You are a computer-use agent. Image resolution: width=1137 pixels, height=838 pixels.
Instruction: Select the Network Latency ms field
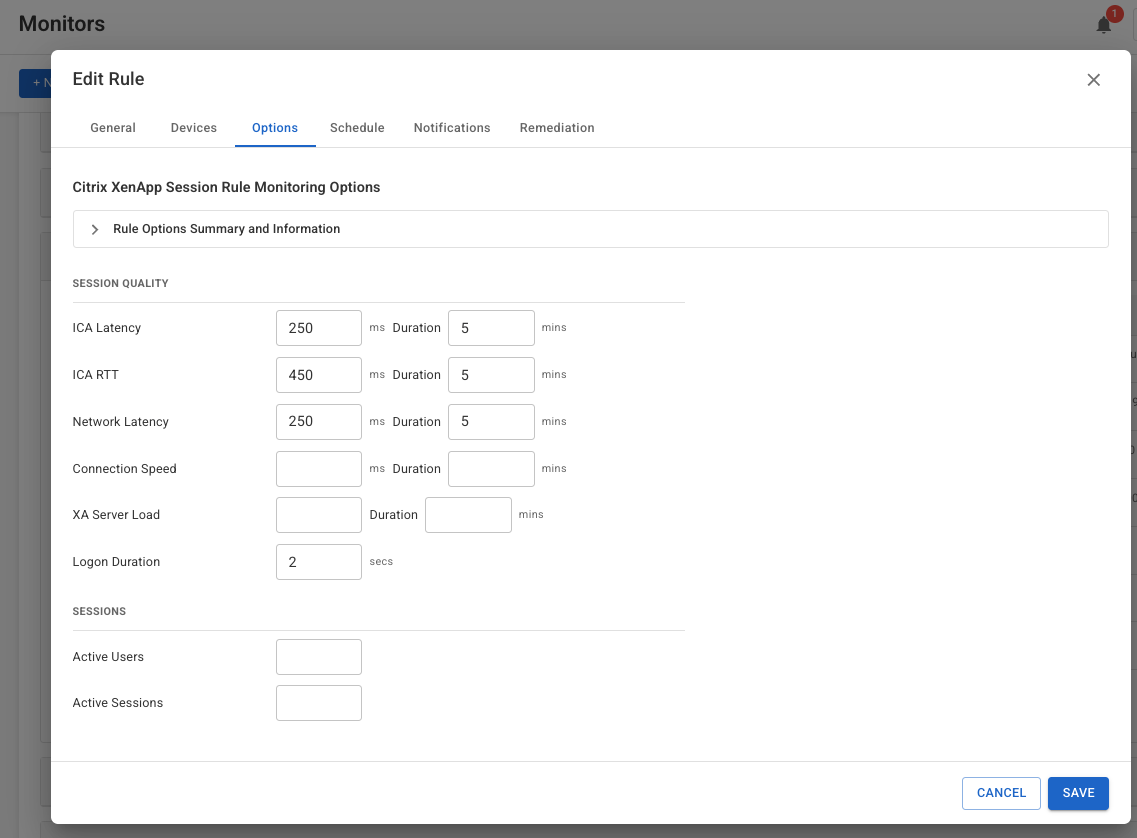click(x=319, y=422)
